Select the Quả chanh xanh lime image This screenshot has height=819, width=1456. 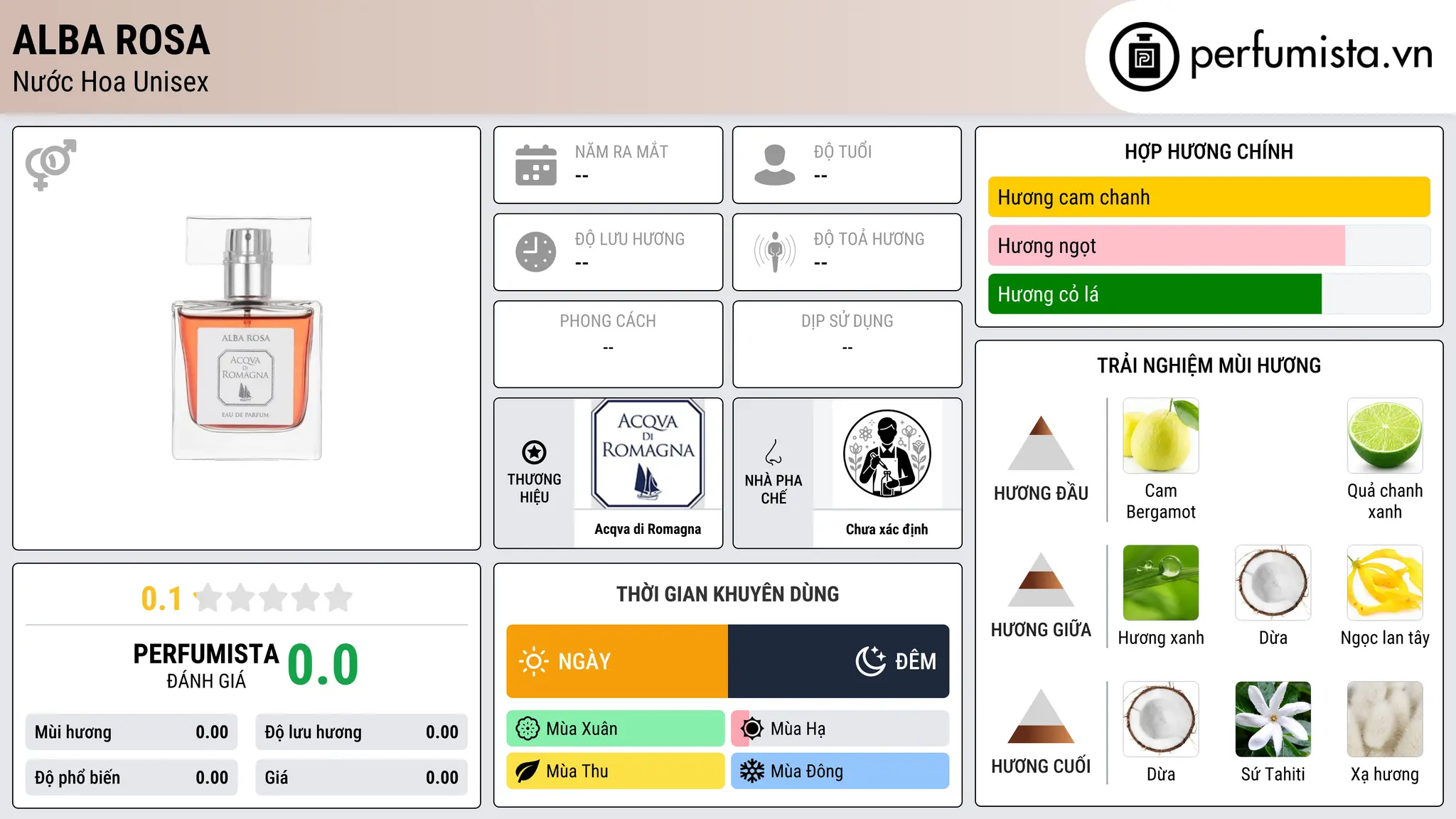pyautogui.click(x=1385, y=436)
